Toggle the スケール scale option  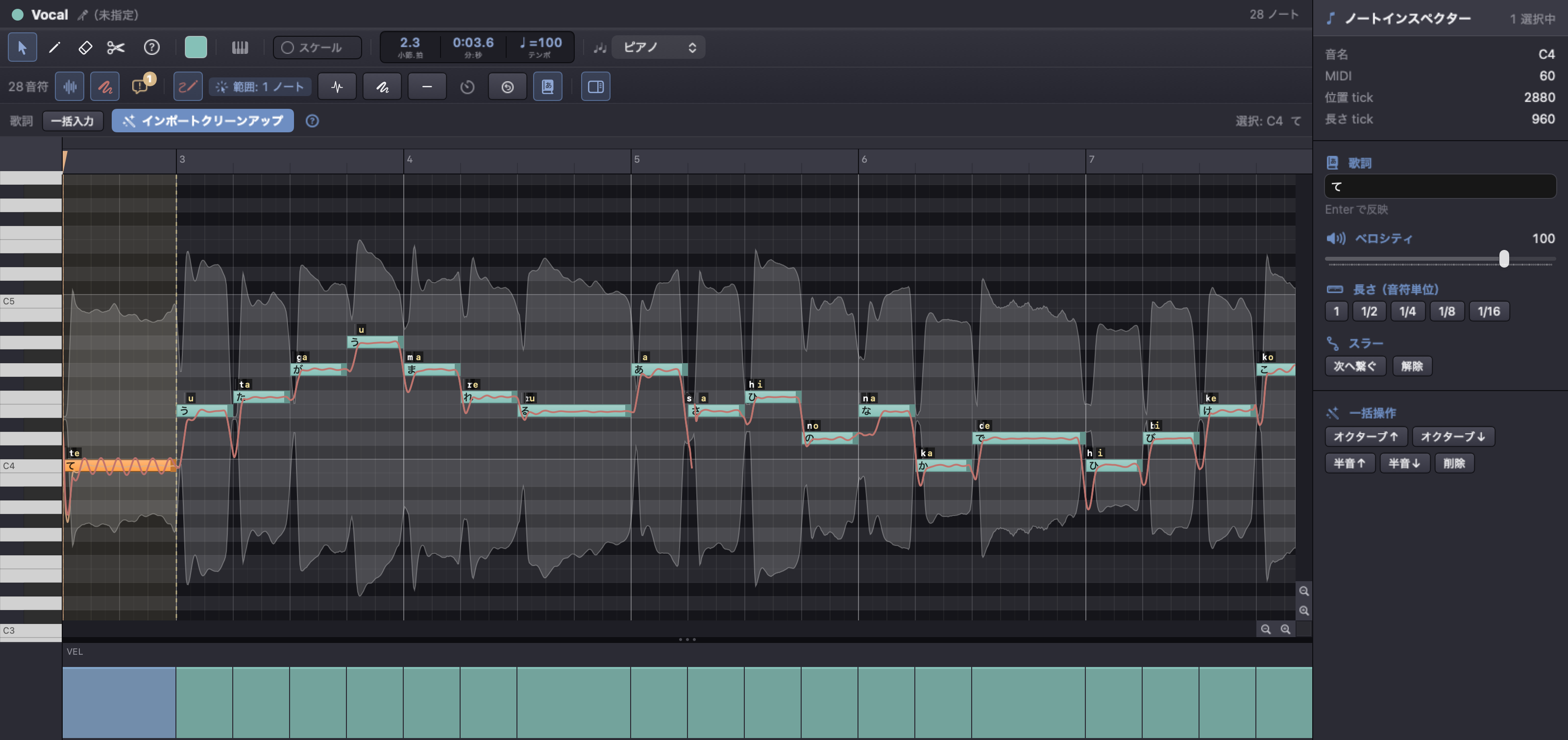pos(317,48)
